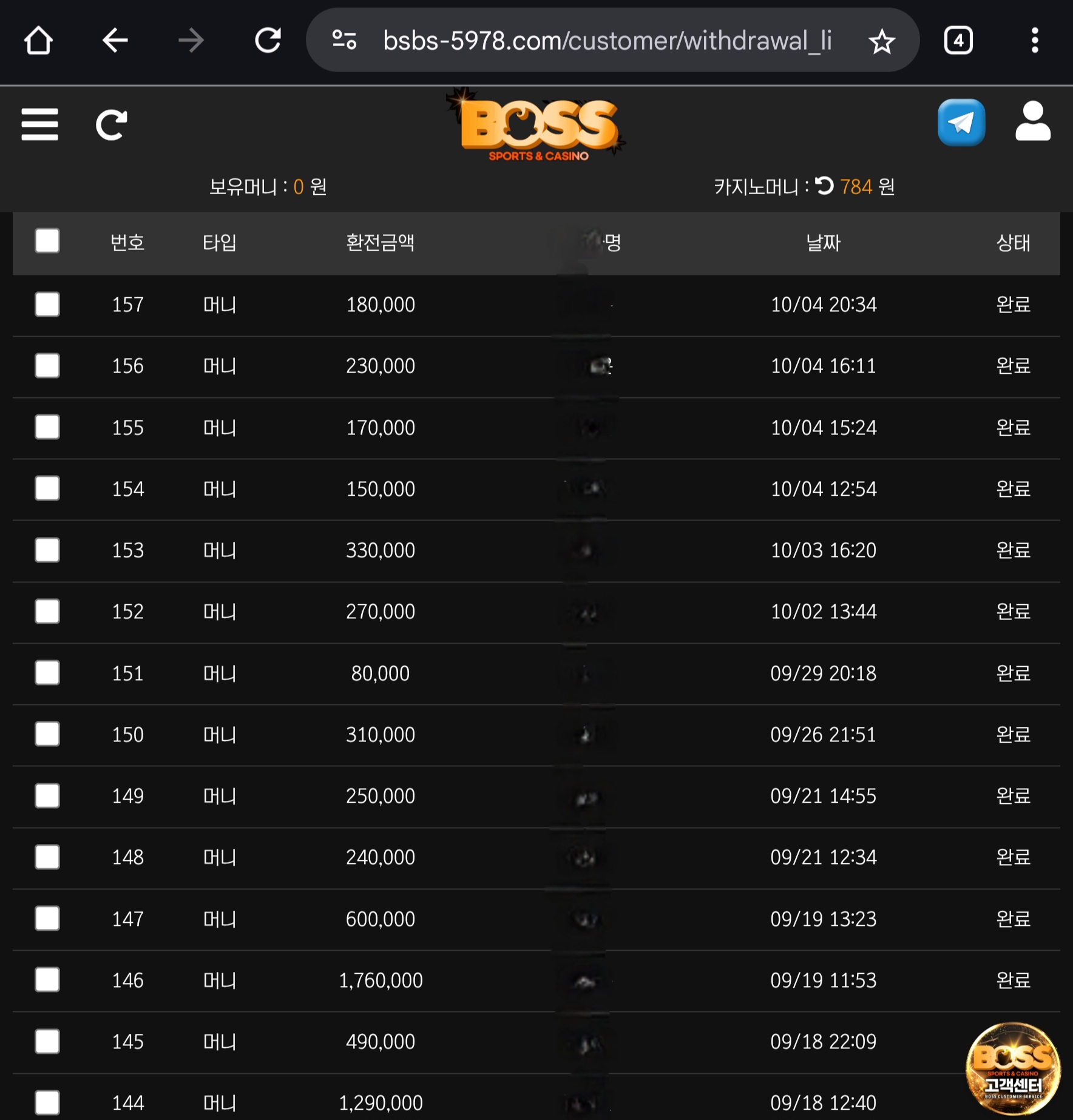
Task: Toggle the select-all checkbox in table header
Action: (47, 241)
